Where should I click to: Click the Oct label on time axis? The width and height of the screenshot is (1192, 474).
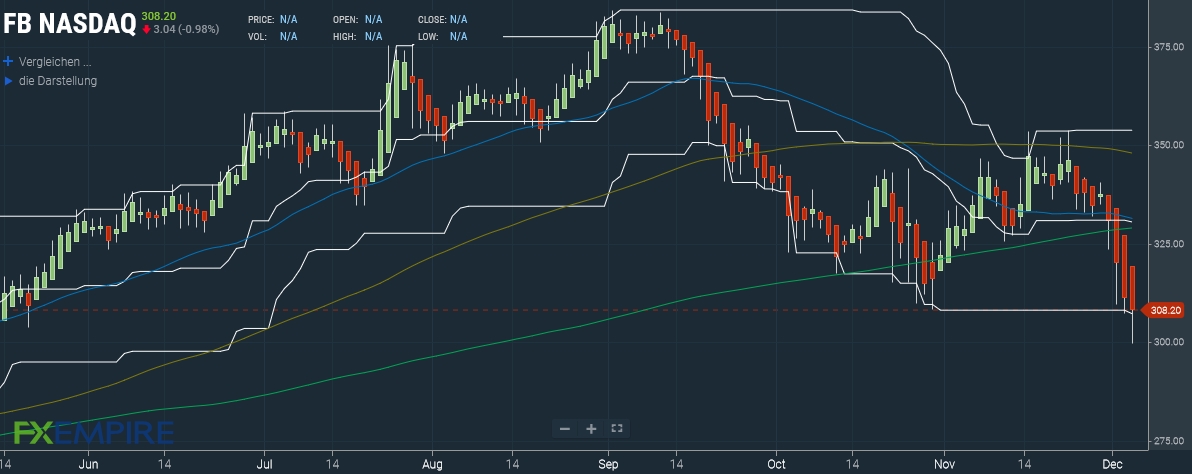click(x=776, y=463)
